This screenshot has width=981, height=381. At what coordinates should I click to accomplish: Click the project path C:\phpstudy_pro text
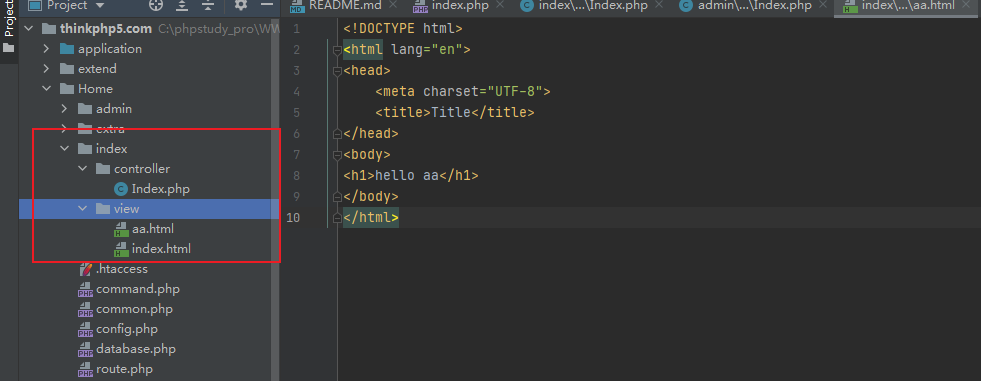(x=218, y=29)
